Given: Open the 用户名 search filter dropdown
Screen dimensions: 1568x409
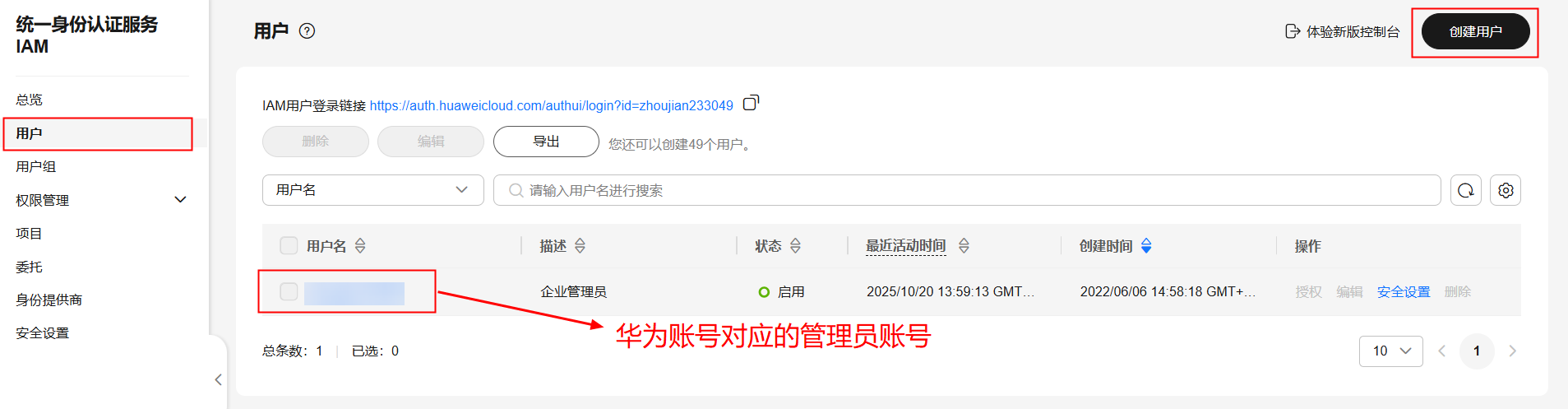Looking at the screenshot, I should 373,190.
